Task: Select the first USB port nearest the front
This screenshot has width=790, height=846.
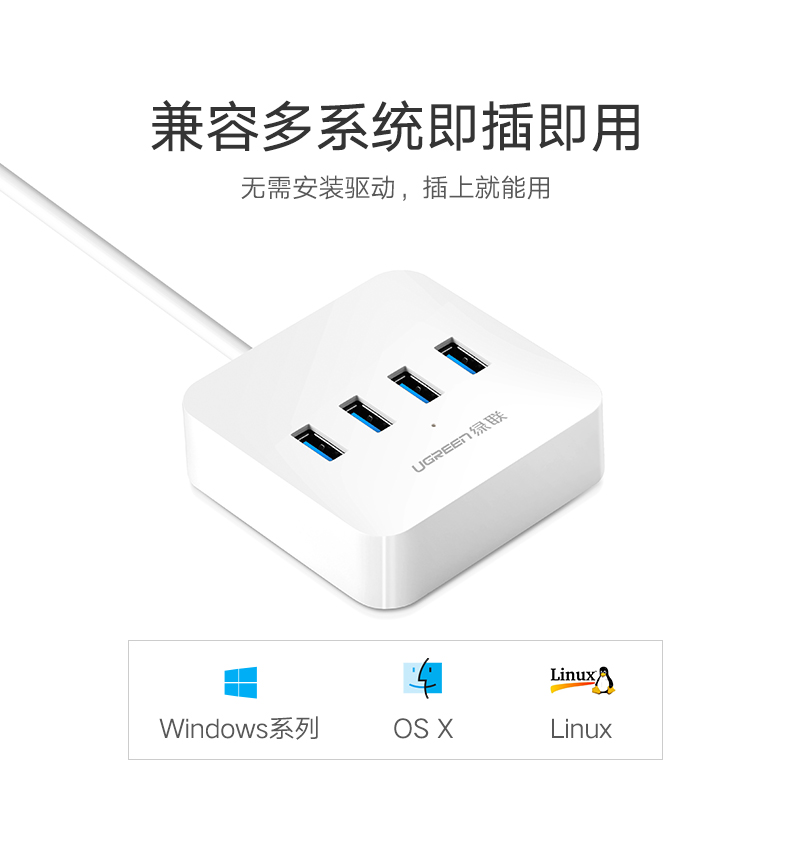Action: [318, 443]
